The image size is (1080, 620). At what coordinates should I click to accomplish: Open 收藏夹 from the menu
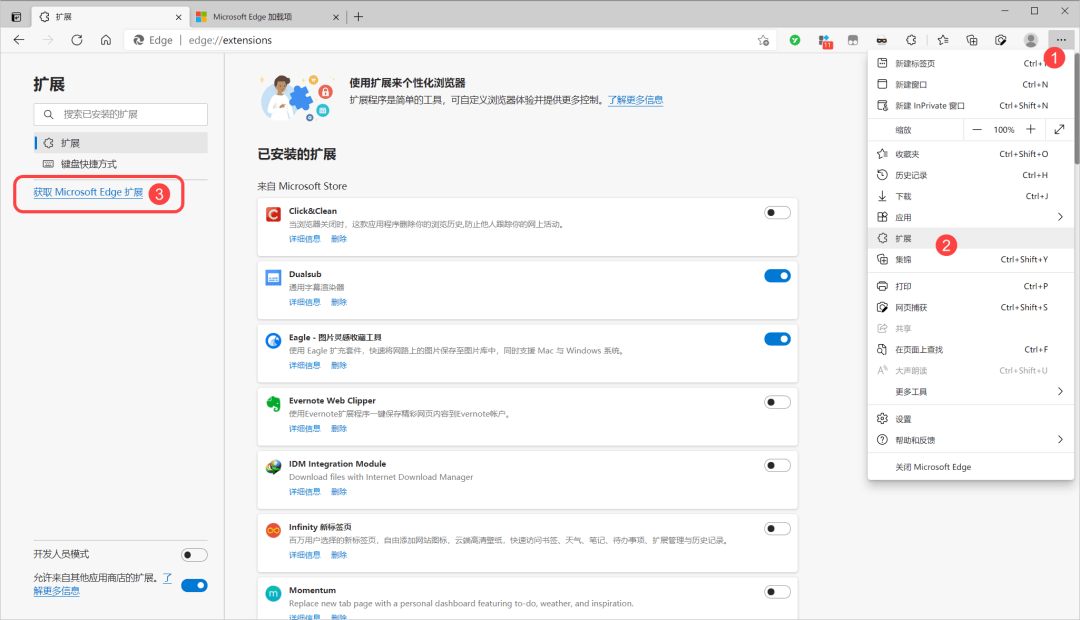970,154
